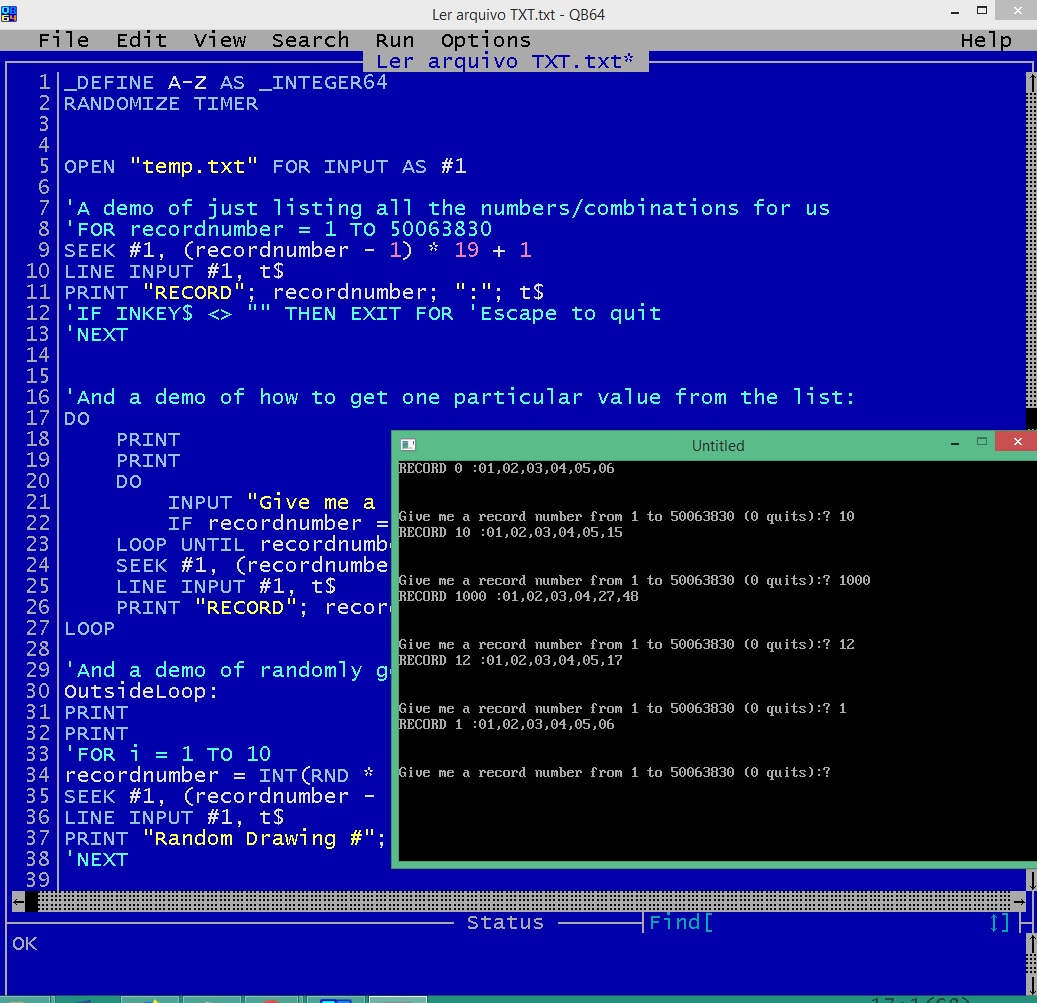This screenshot has height=1003, width=1037.
Task: Open the Edit menu
Action: coord(141,40)
